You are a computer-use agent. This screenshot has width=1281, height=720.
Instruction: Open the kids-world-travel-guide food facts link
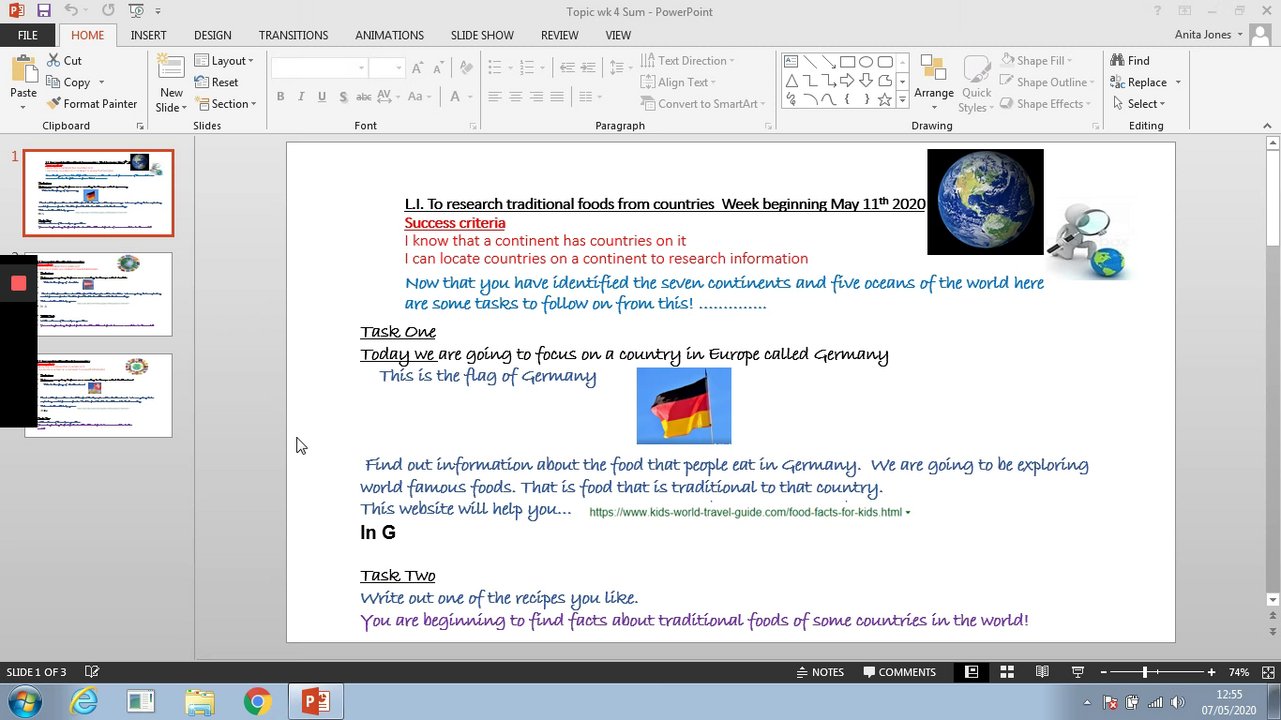click(x=745, y=512)
